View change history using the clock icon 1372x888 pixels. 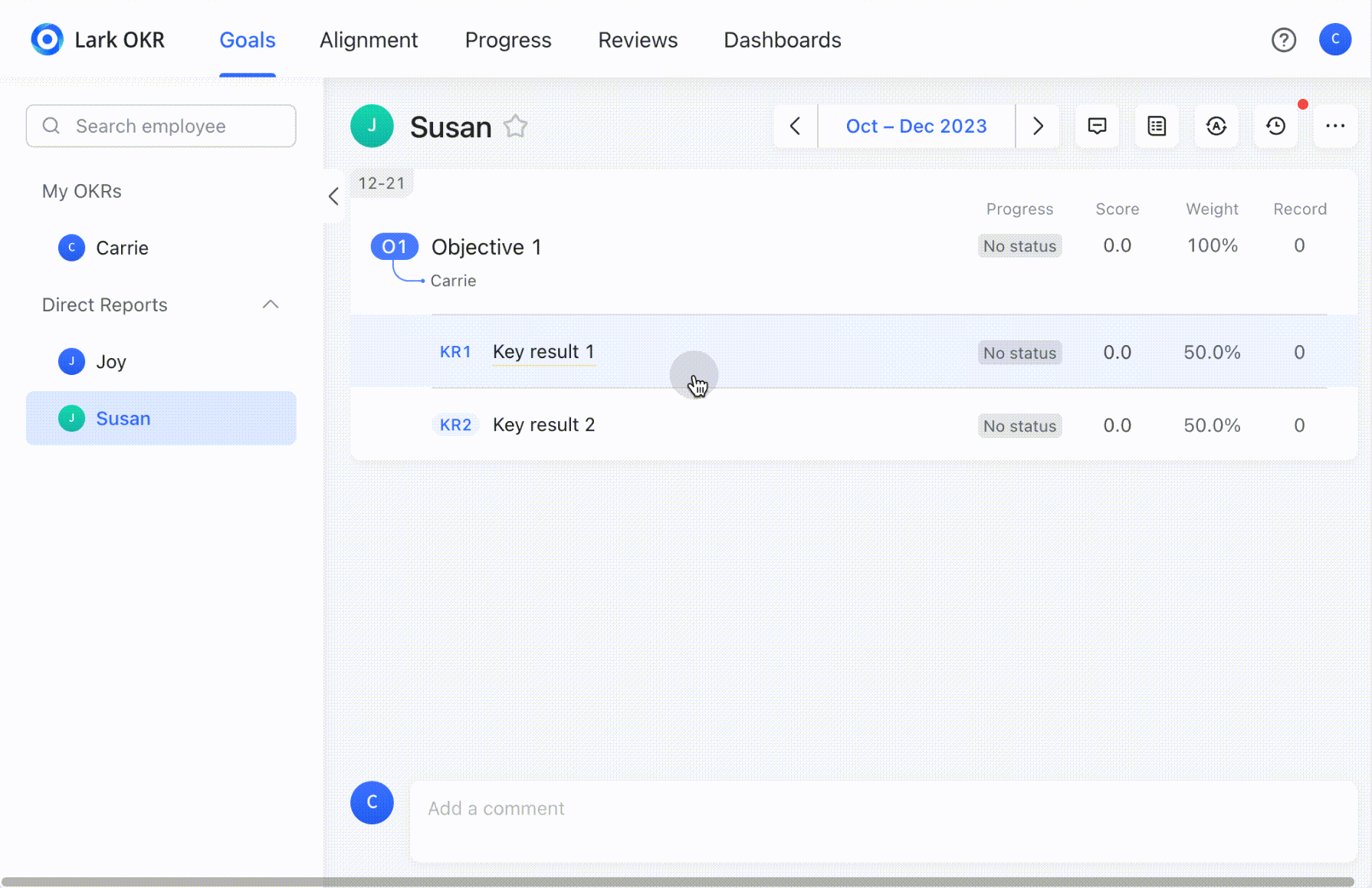[1275, 126]
